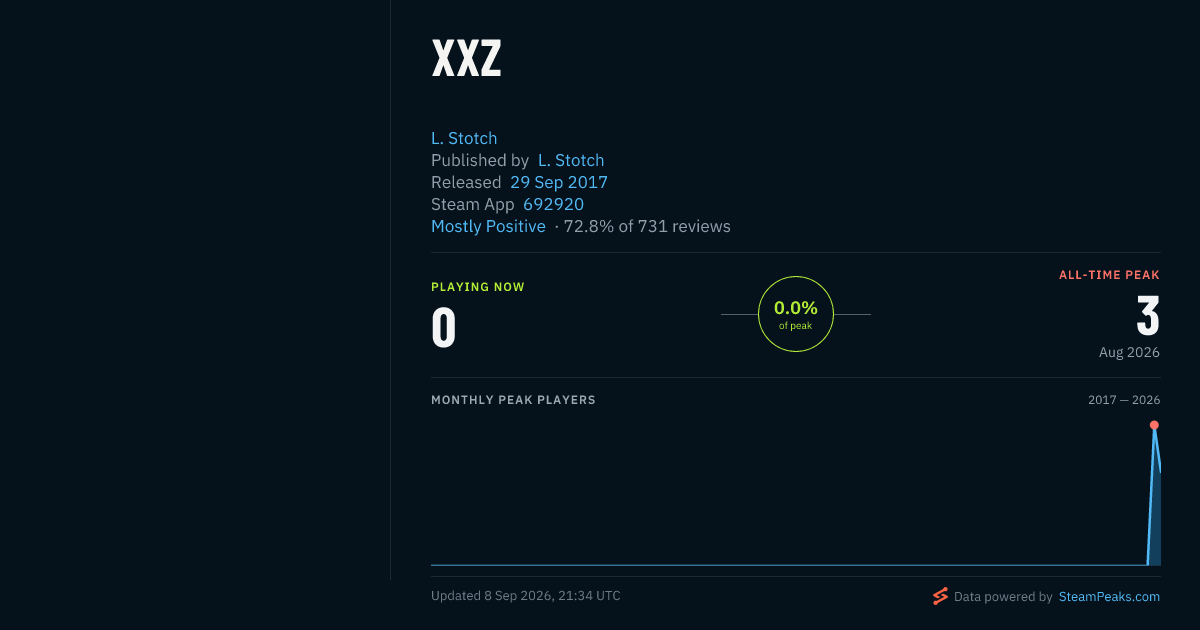Click the Updated 8 Sep 2026 timestamp

click(526, 596)
